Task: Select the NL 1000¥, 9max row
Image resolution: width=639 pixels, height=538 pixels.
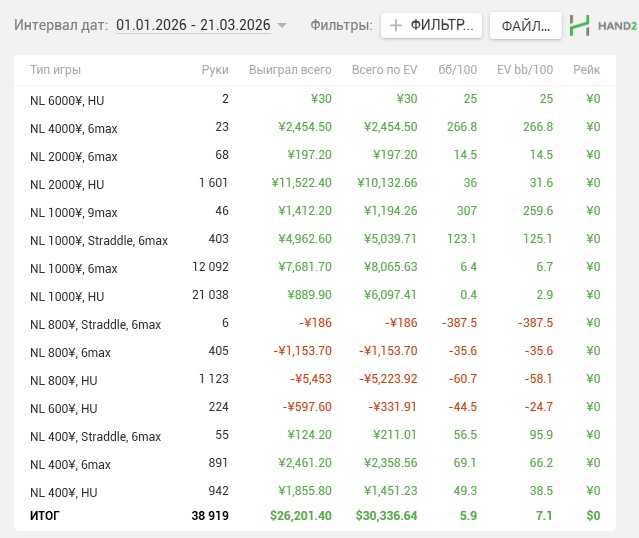Action: pyautogui.click(x=74, y=212)
